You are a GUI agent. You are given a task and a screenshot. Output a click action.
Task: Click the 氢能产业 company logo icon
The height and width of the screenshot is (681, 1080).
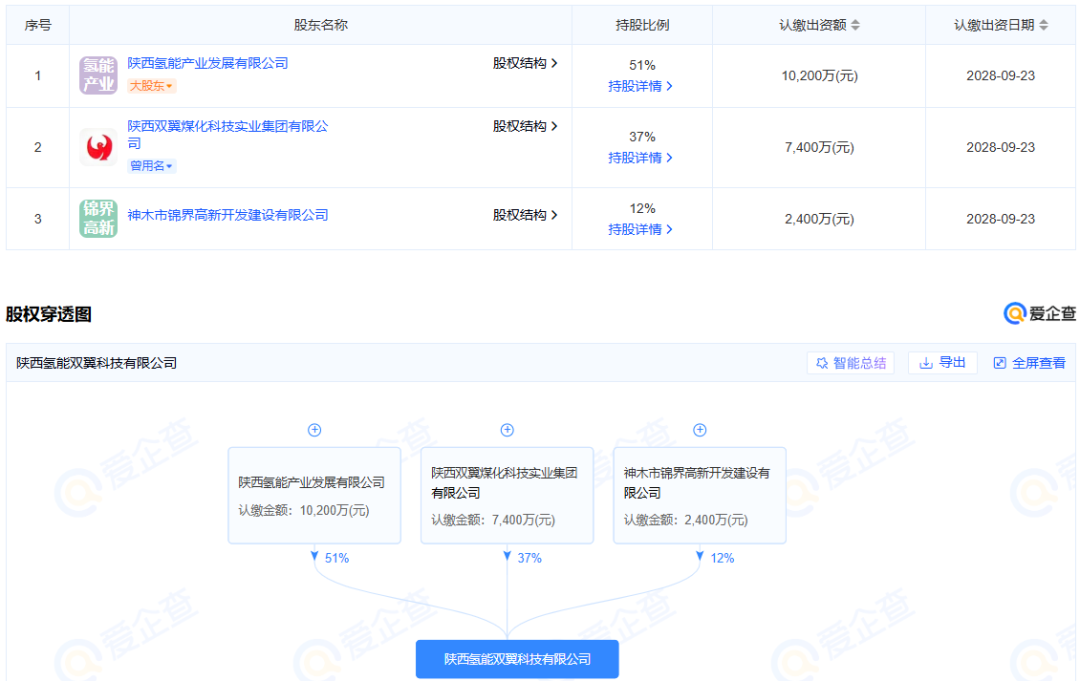coord(98,75)
